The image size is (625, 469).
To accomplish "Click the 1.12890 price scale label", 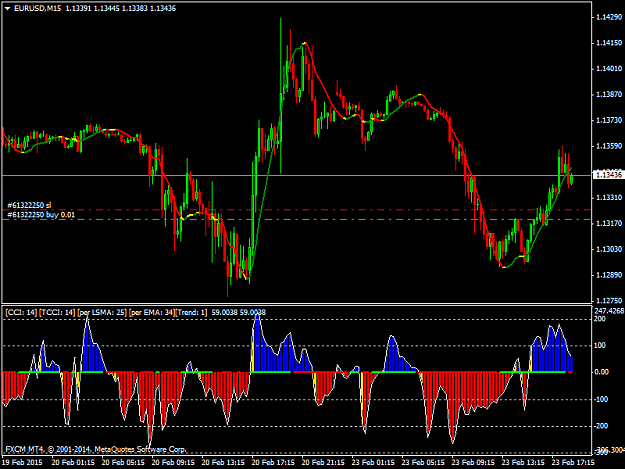I will pos(609,275).
